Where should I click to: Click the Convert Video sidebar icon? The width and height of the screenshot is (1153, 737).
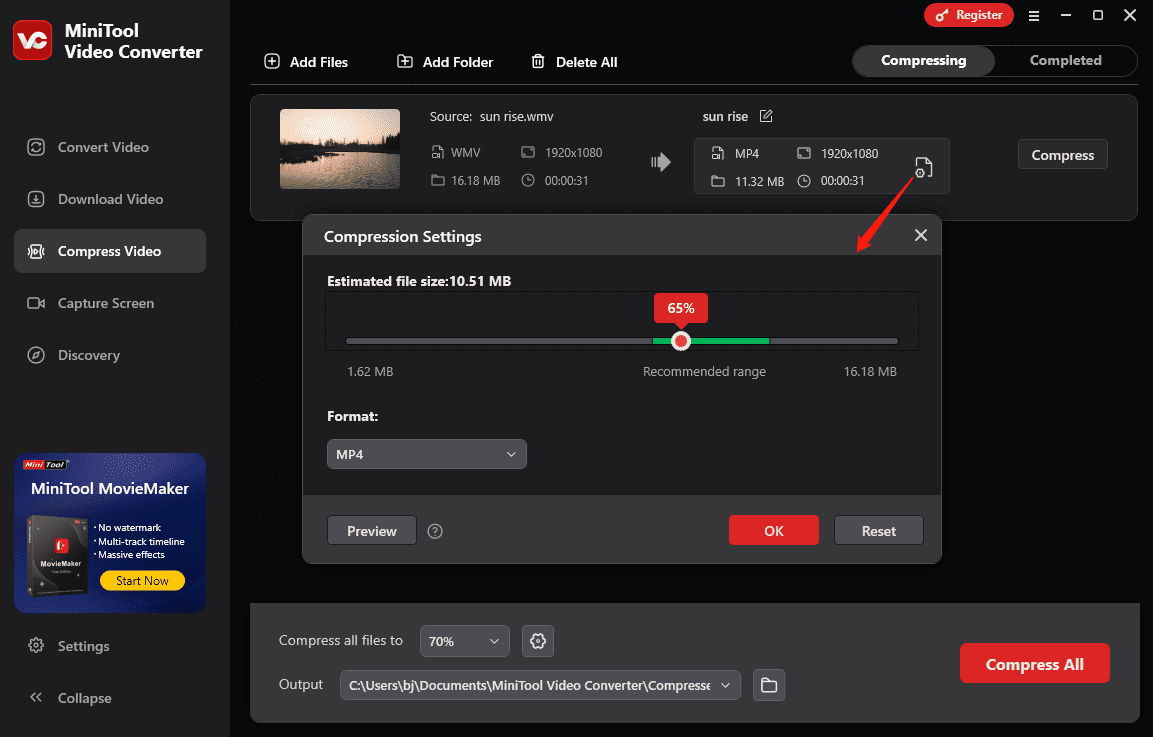tap(36, 147)
